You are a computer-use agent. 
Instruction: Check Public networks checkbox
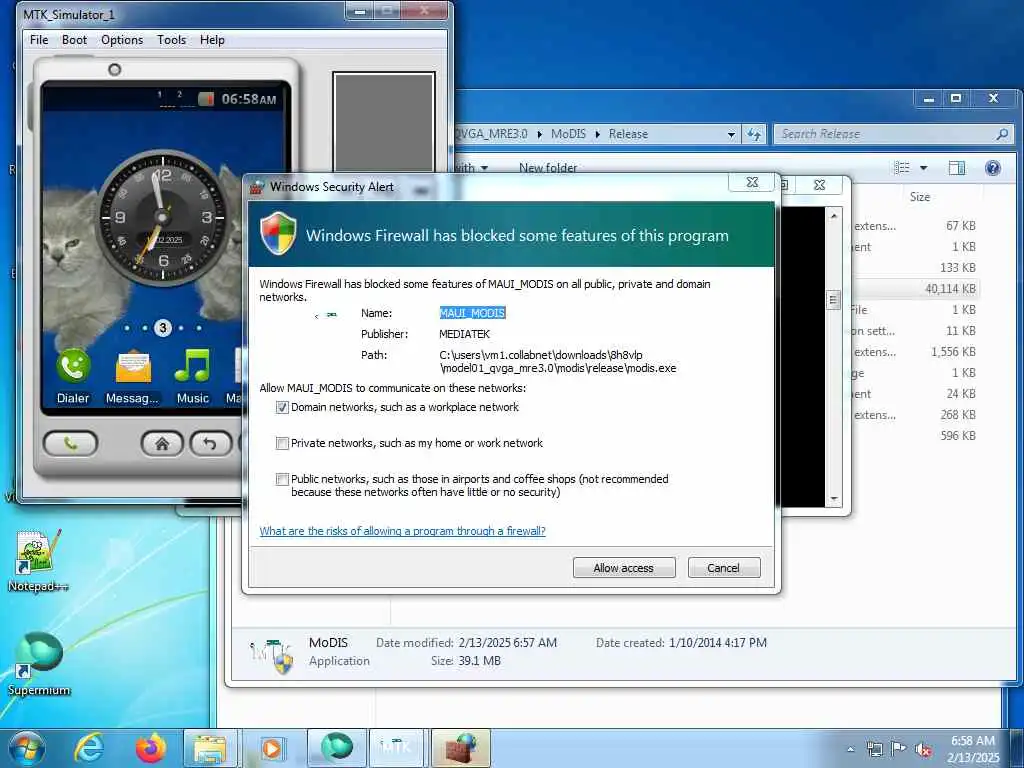[282, 479]
